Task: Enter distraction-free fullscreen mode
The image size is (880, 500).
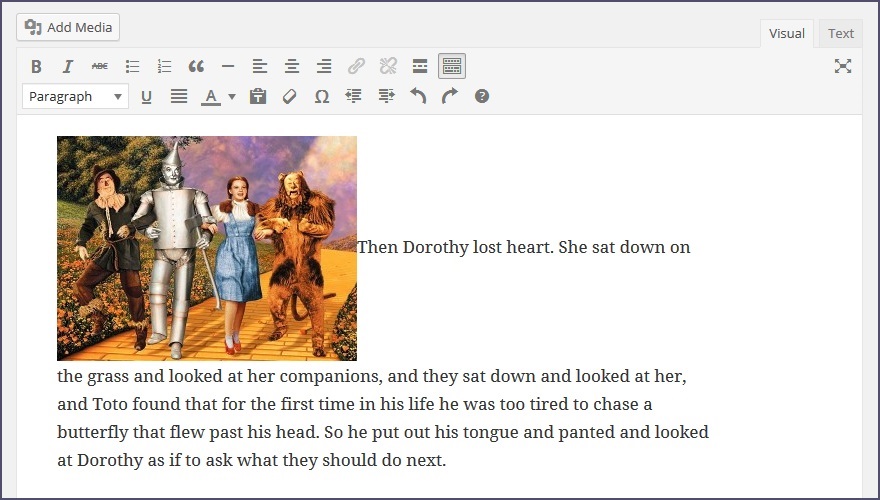Action: point(843,66)
